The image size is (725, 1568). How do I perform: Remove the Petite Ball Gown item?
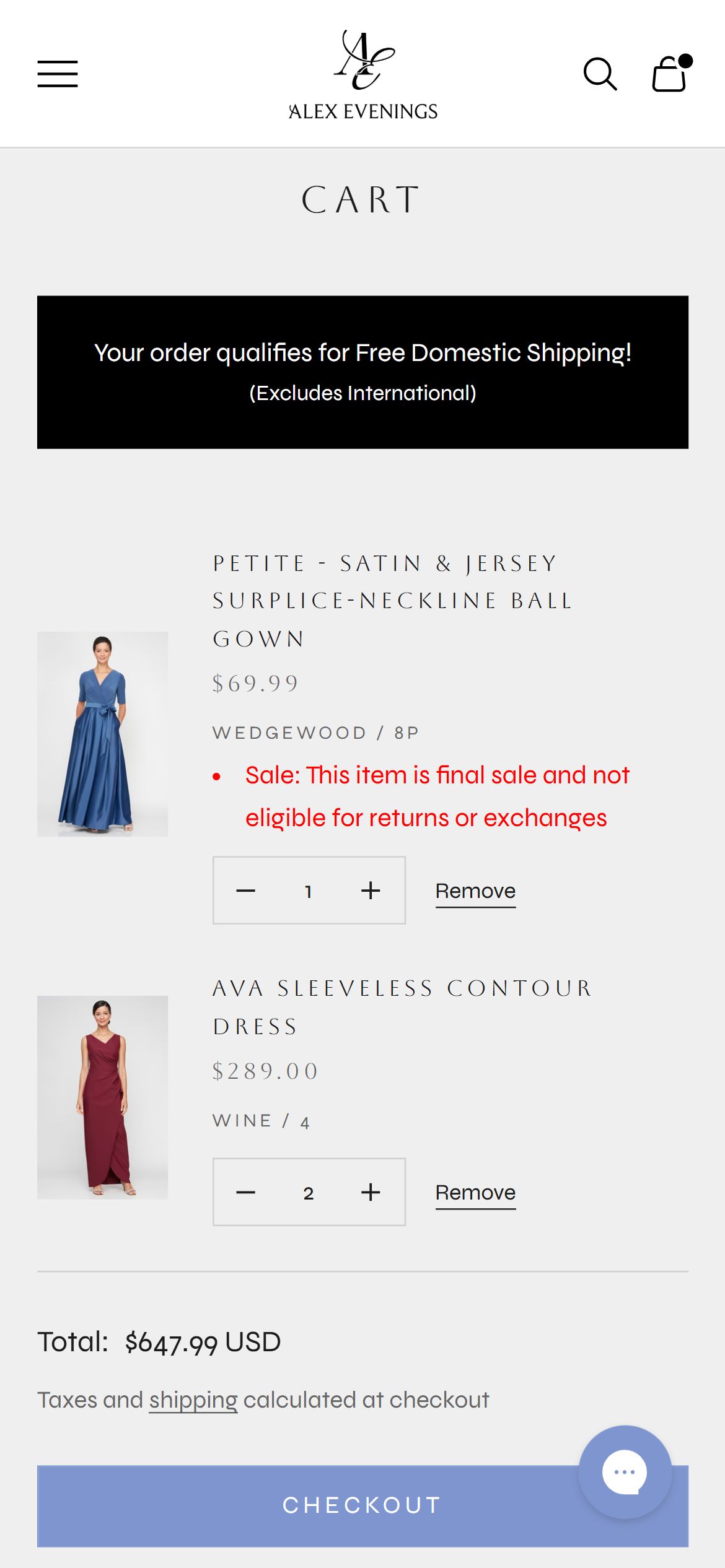475,892
